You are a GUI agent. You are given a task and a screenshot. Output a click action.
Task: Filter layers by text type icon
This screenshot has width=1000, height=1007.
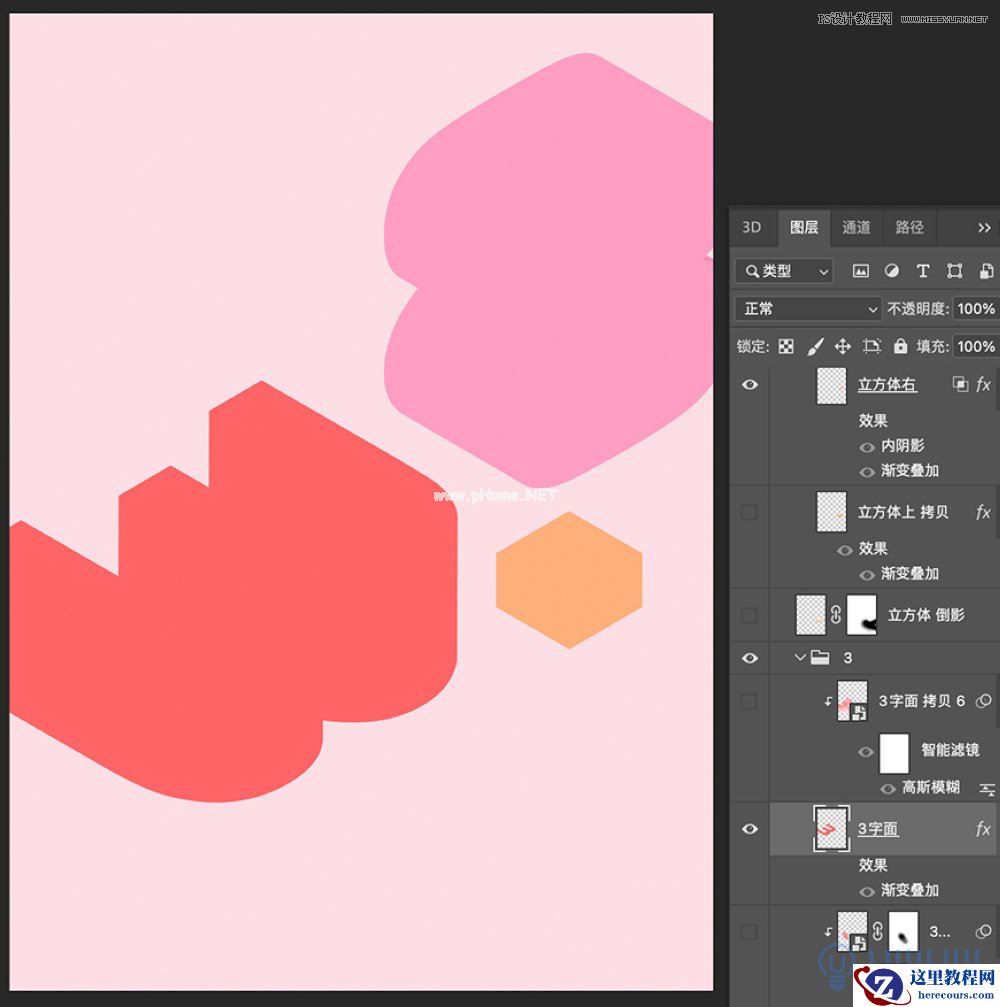point(923,271)
